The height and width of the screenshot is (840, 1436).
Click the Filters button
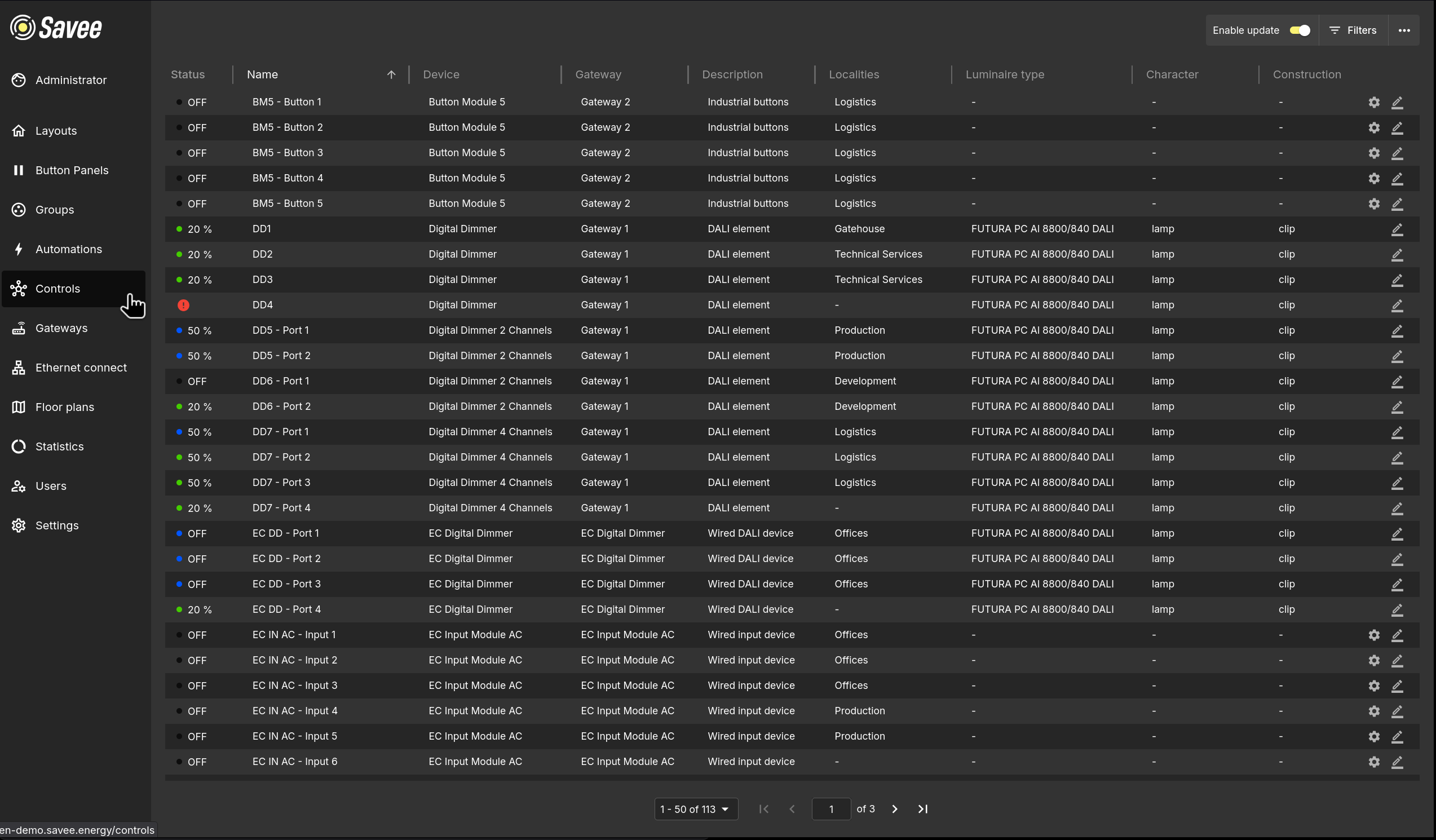coord(1353,30)
